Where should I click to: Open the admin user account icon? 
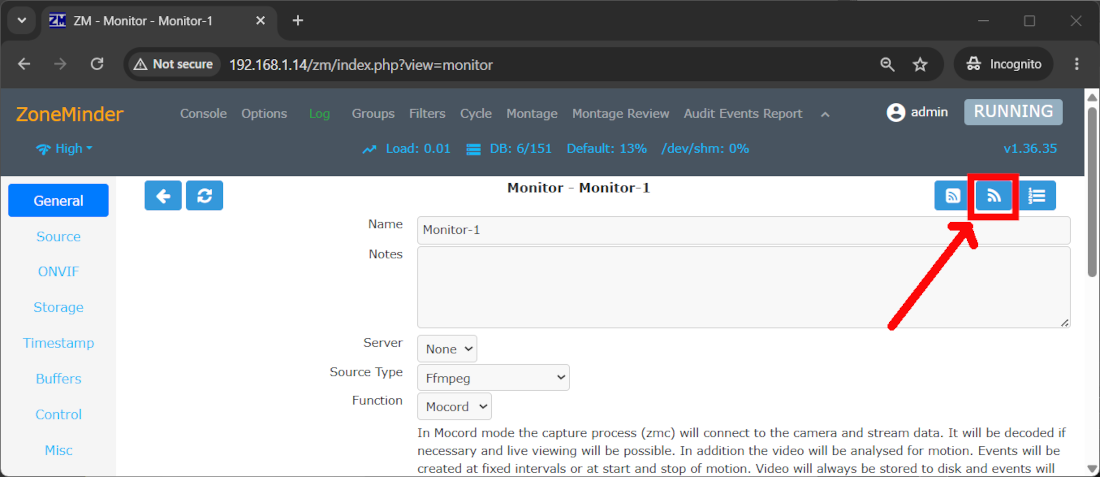pos(896,113)
